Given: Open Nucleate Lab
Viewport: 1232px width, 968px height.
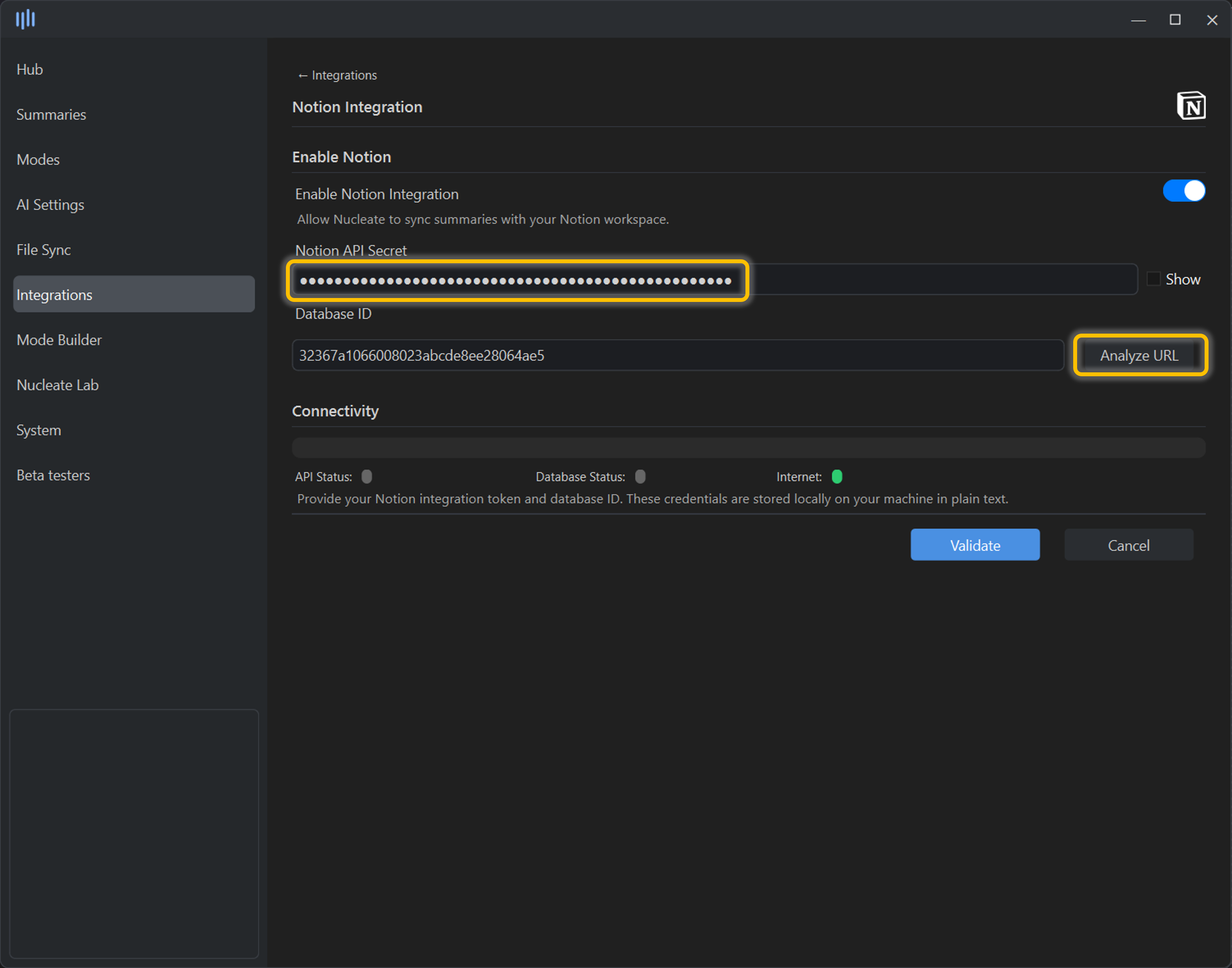Looking at the screenshot, I should (57, 385).
